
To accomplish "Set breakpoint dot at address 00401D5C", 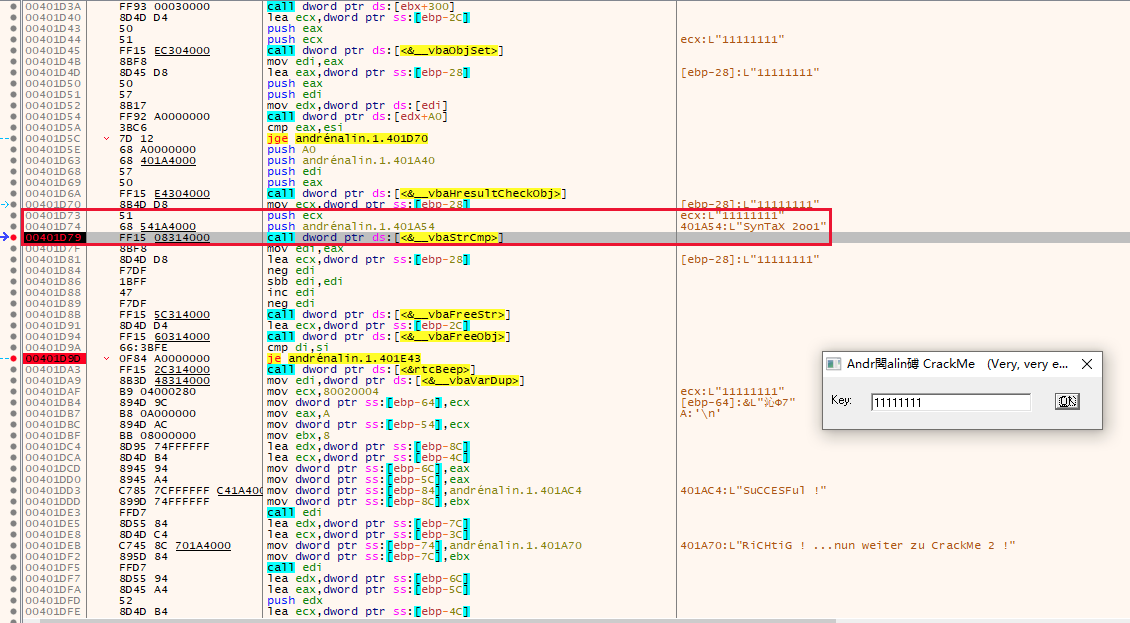I will tap(14, 138).
